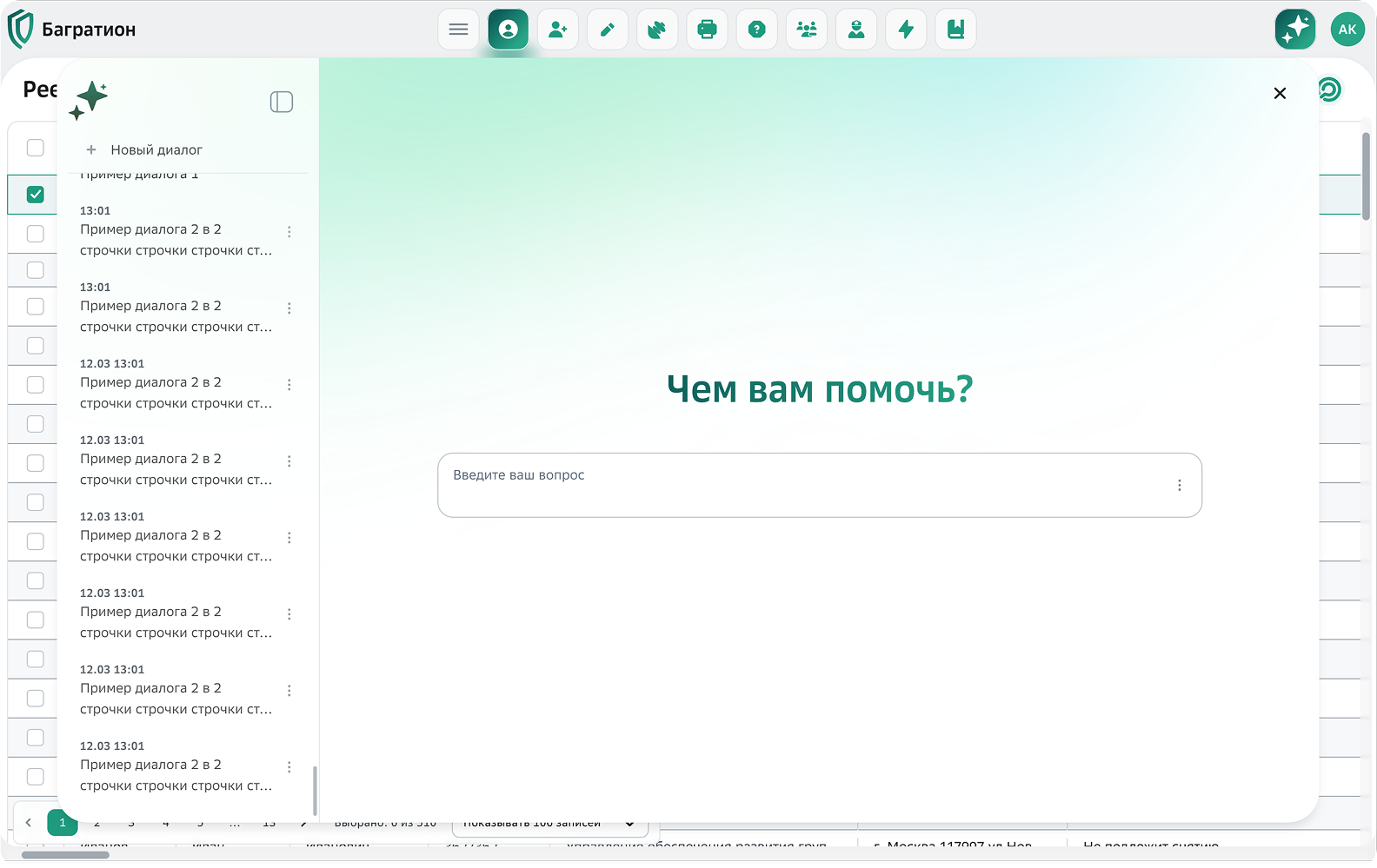The height and width of the screenshot is (868, 1377).
Task: Click the satellite dish toolbar icon
Action: [x=657, y=30]
